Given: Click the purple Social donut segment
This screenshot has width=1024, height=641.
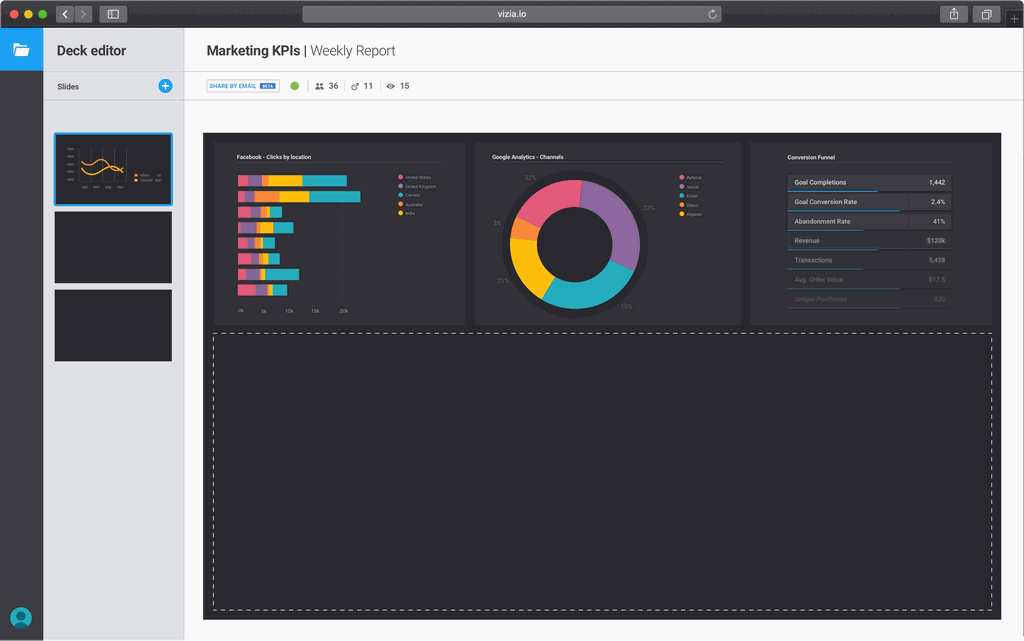Looking at the screenshot, I should coord(616,222).
